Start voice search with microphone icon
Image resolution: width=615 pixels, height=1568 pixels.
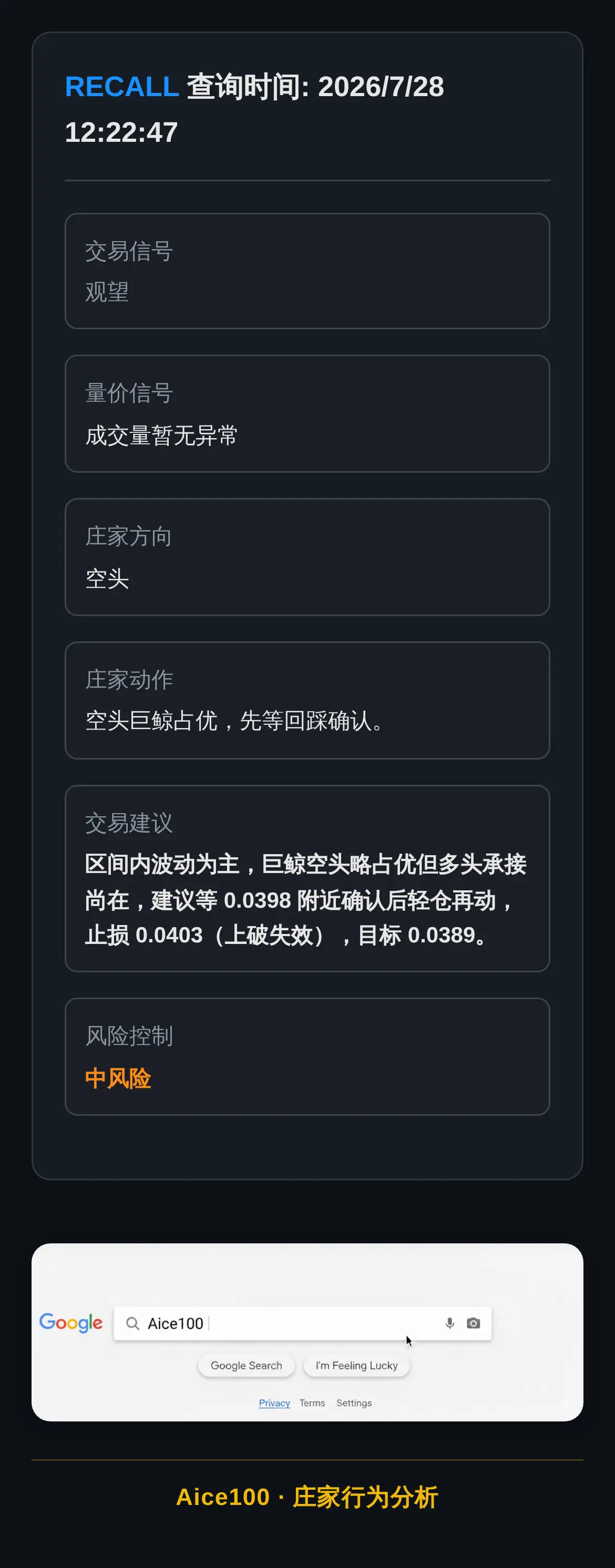tap(449, 1323)
